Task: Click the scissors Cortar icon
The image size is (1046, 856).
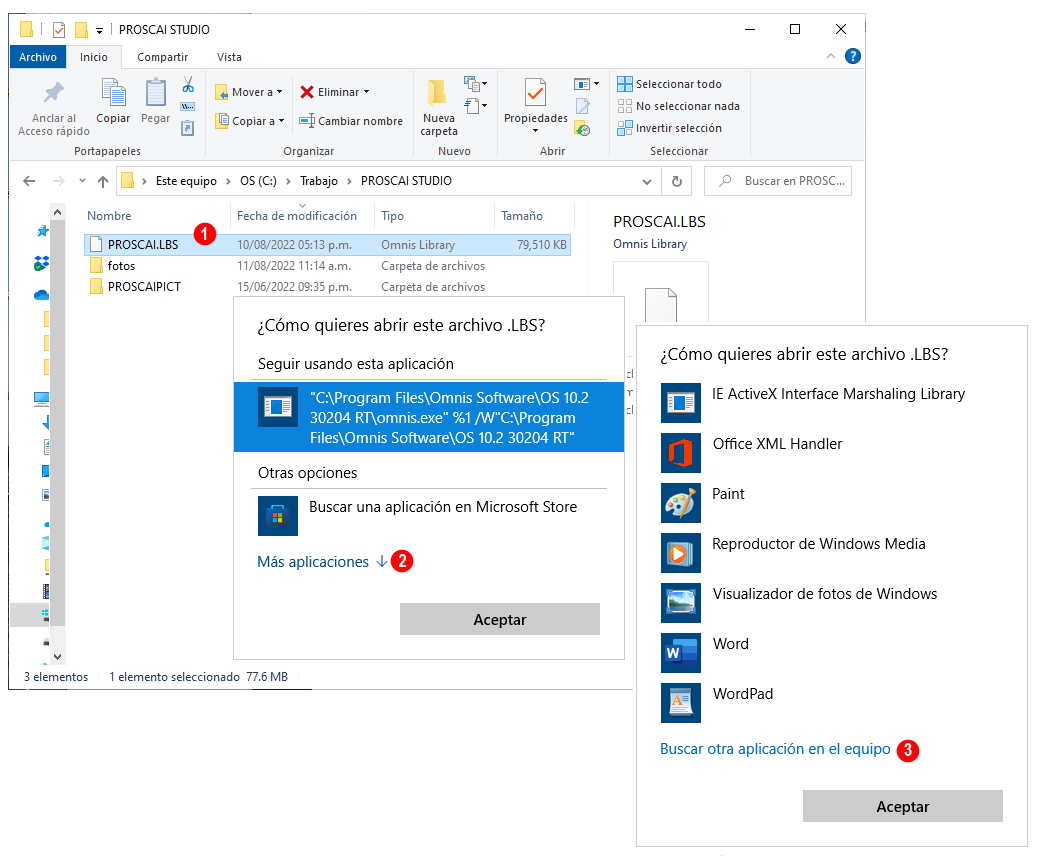Action: [x=188, y=84]
